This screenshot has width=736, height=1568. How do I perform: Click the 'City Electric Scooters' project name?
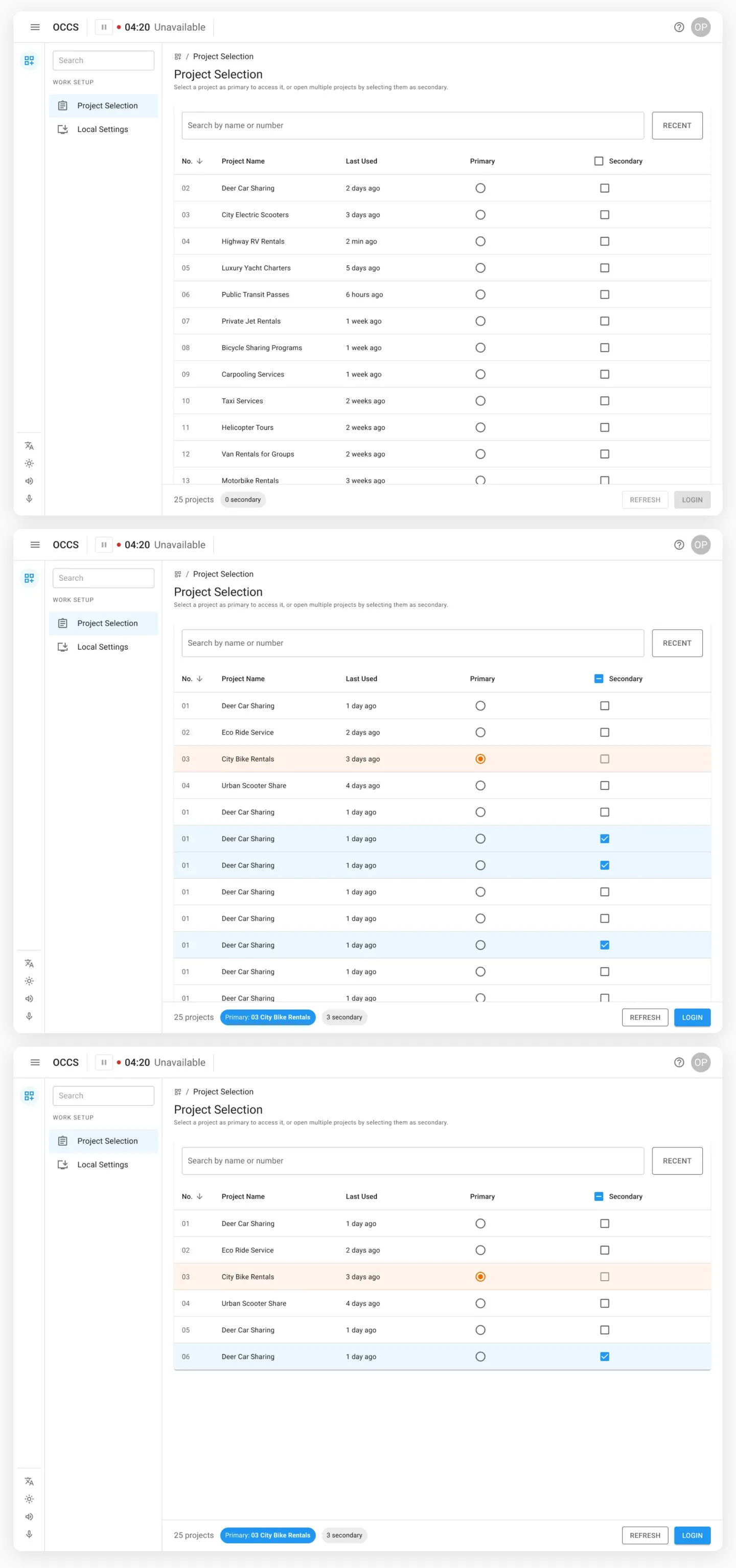pyautogui.click(x=255, y=215)
